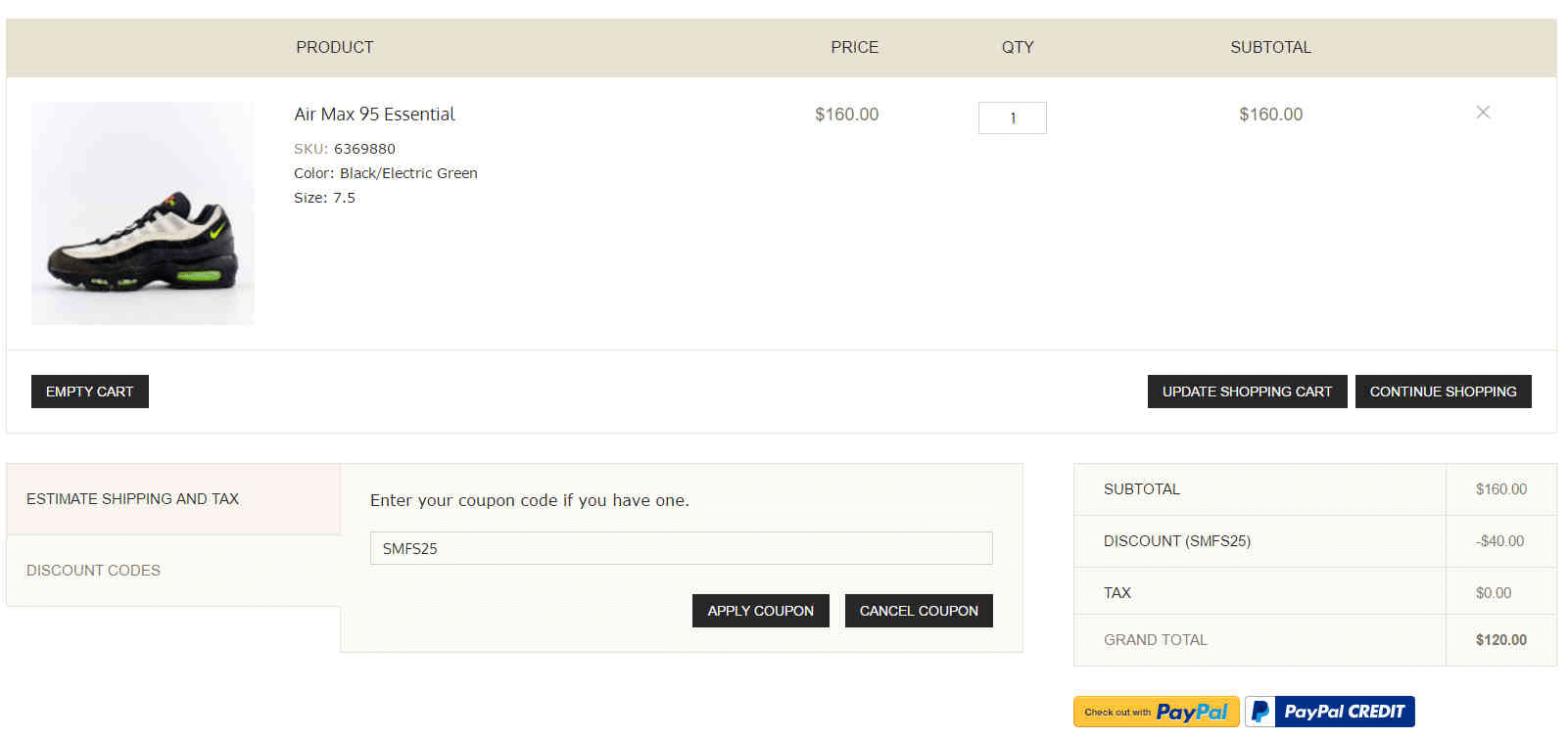Select the summary subtotal value $160.00
Image resolution: width=1568 pixels, height=739 pixels.
(x=1501, y=489)
